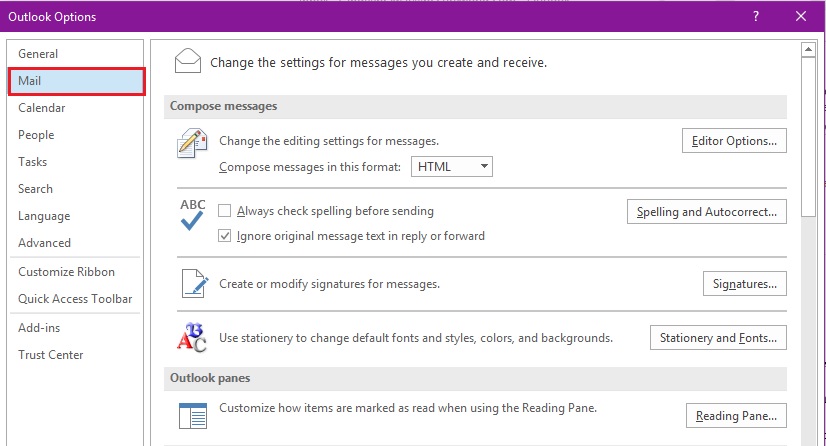Click the signature page-with-pen icon
Screen dimensions: 826x446
192,284
